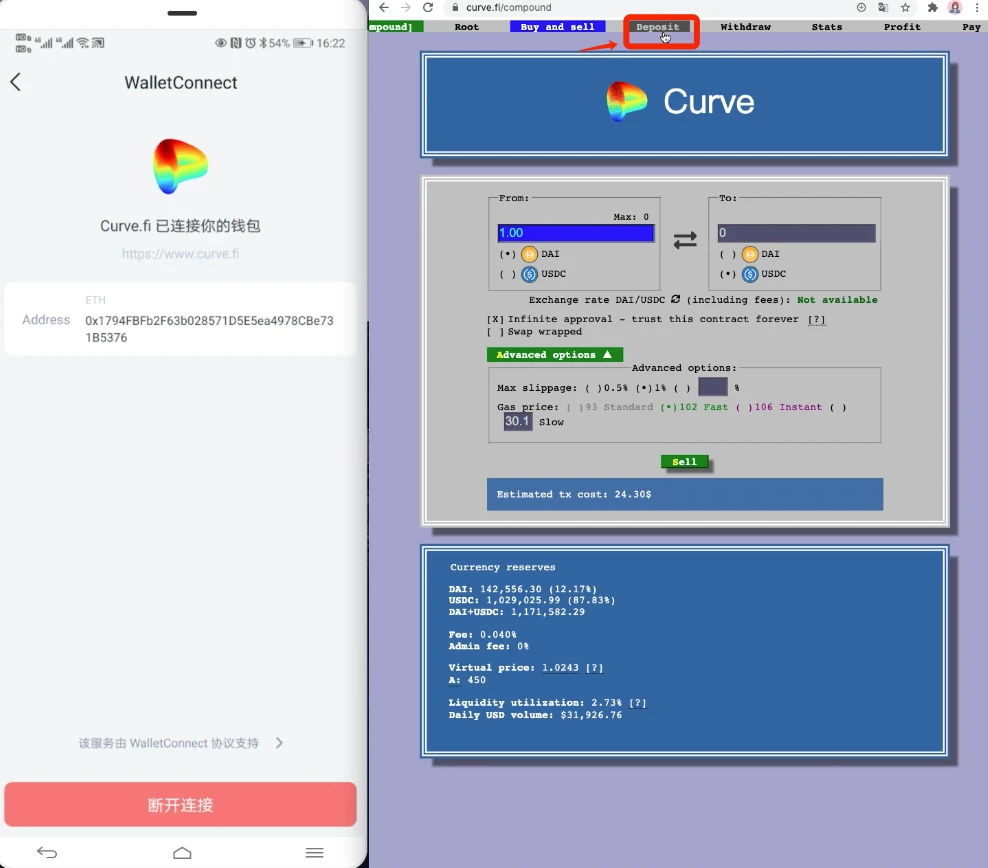Open the Withdraw tab
The height and width of the screenshot is (868, 988).
745,27
